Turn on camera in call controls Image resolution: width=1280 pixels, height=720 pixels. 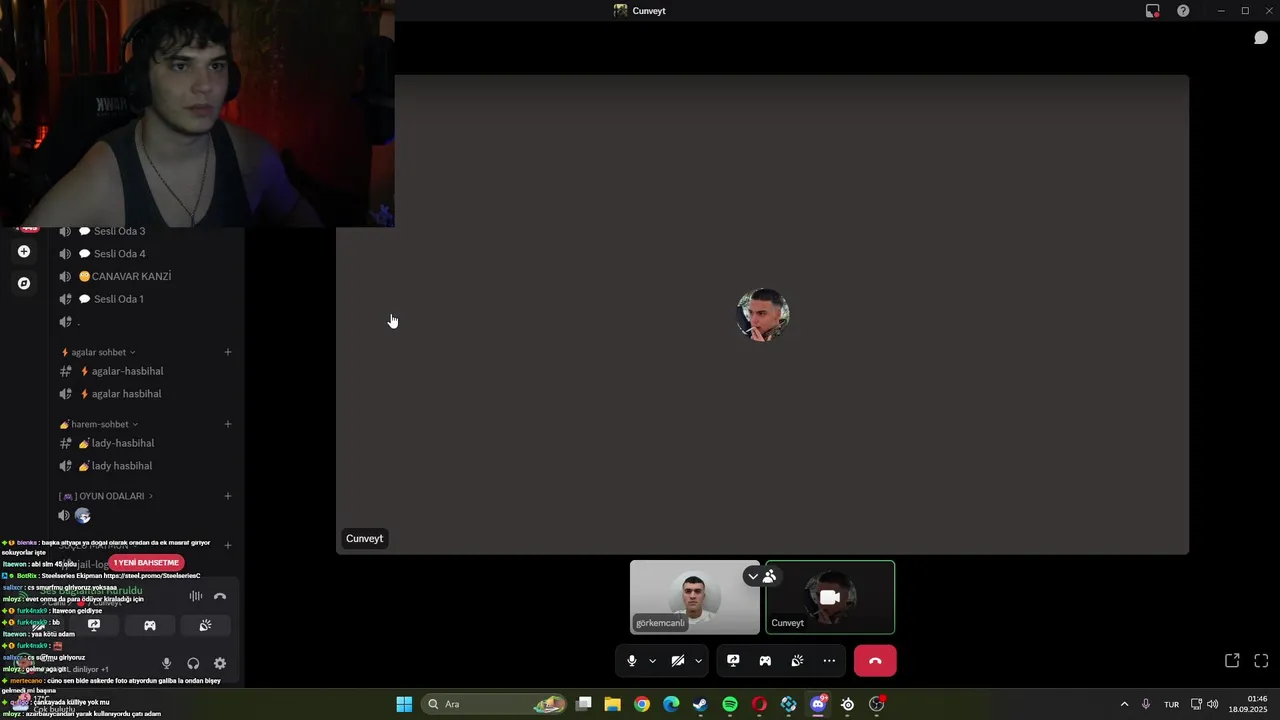coord(677,661)
